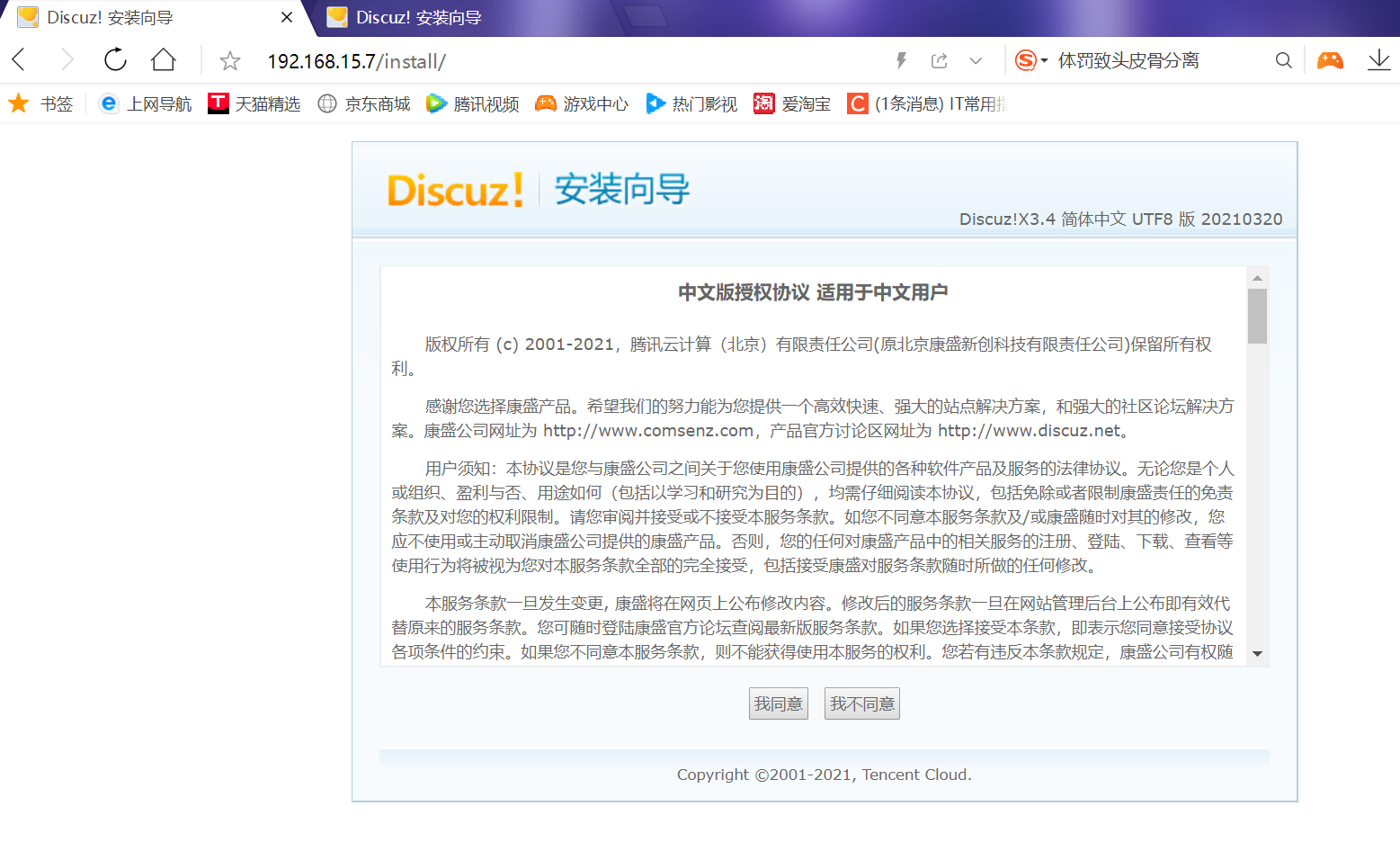Click the search box text 体罚致头皮骨分离

click(x=1128, y=60)
